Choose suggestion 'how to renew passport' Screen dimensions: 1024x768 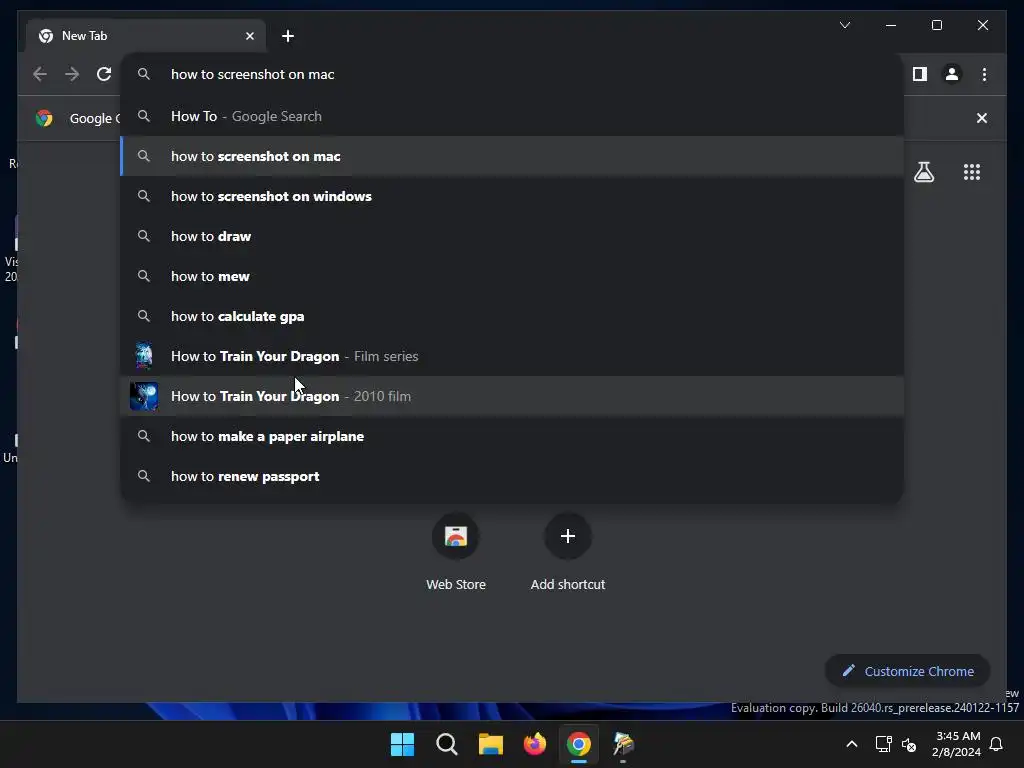pos(513,476)
